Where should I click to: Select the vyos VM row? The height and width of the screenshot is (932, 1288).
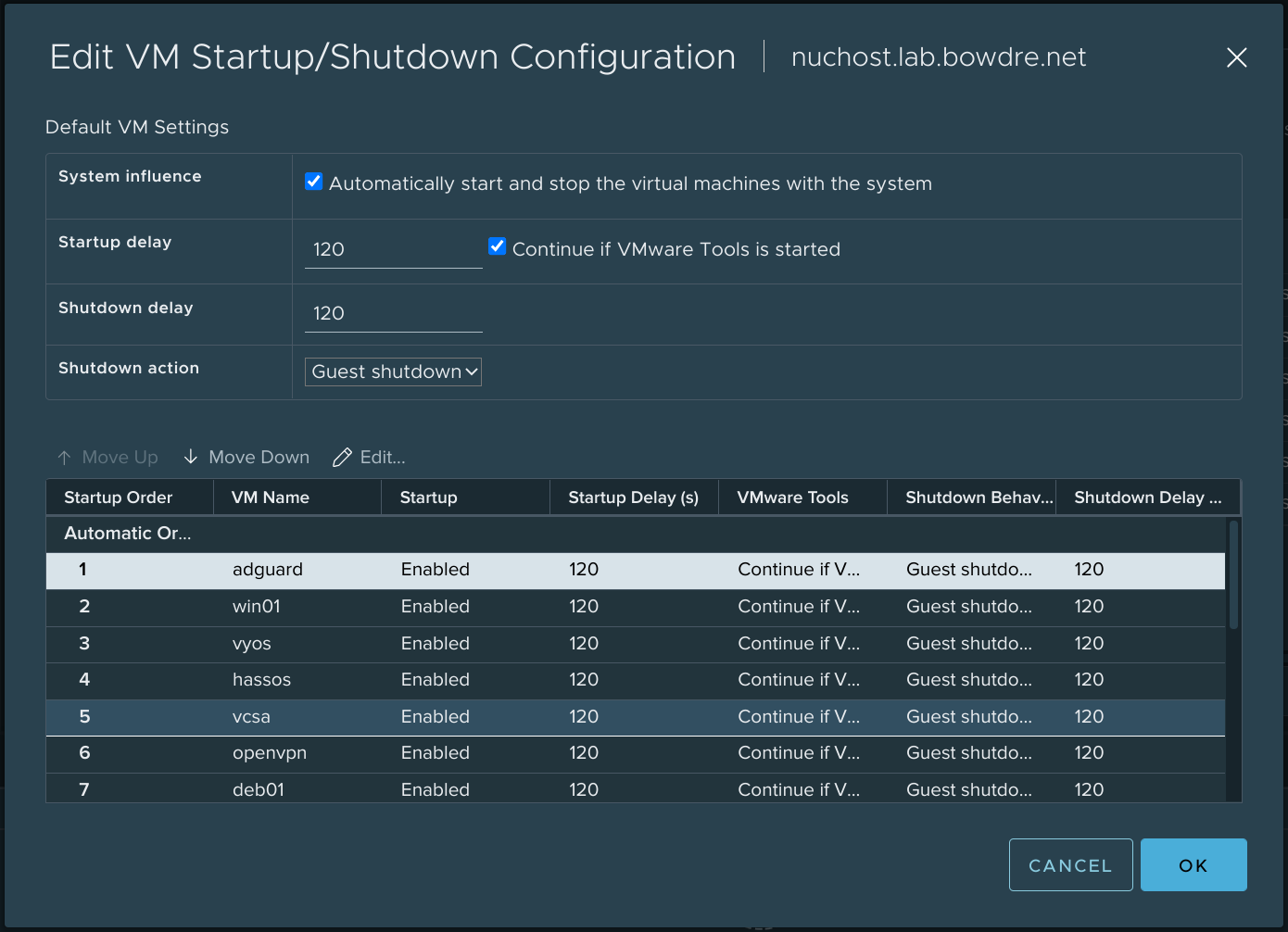[x=636, y=644]
